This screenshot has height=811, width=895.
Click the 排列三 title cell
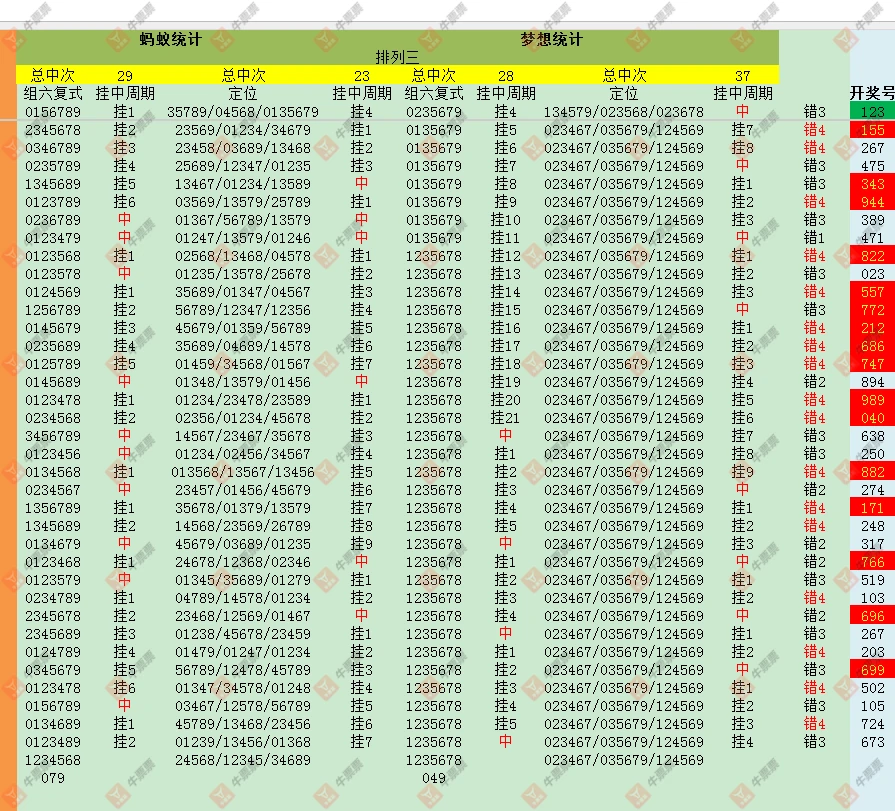point(397,57)
